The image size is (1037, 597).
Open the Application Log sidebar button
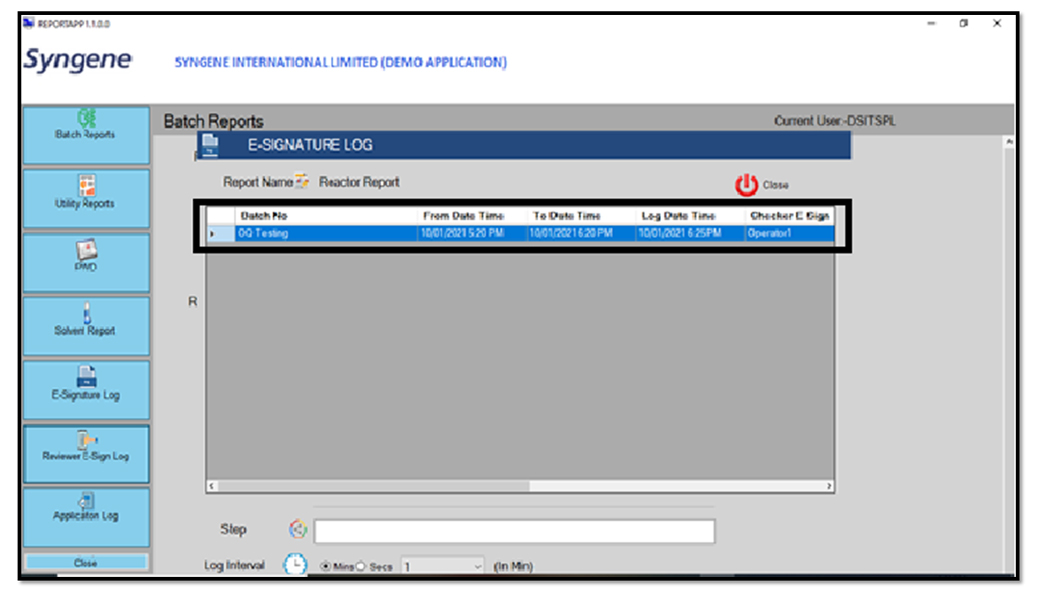[86, 517]
